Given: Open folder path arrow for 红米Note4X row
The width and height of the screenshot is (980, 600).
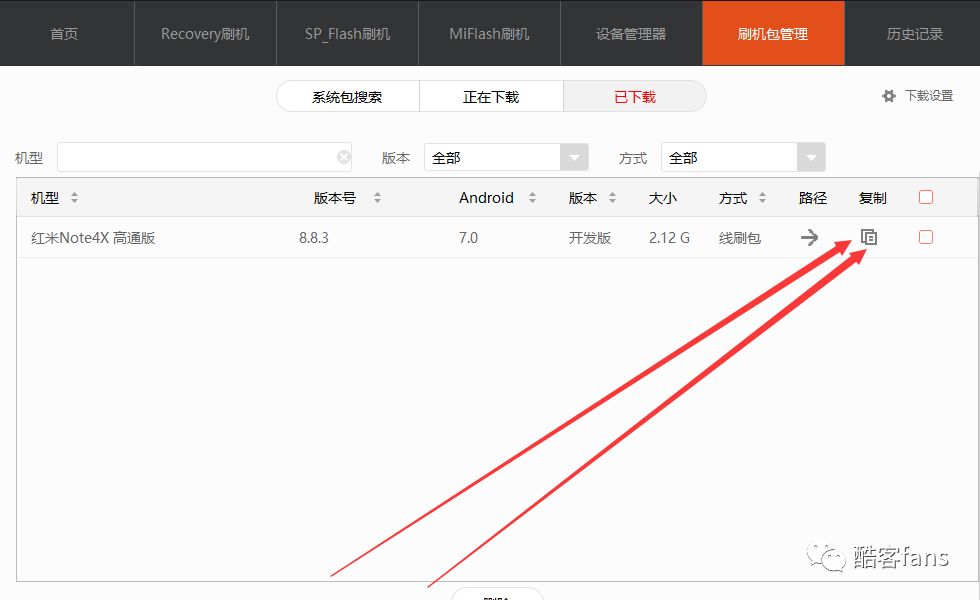Looking at the screenshot, I should [809, 238].
